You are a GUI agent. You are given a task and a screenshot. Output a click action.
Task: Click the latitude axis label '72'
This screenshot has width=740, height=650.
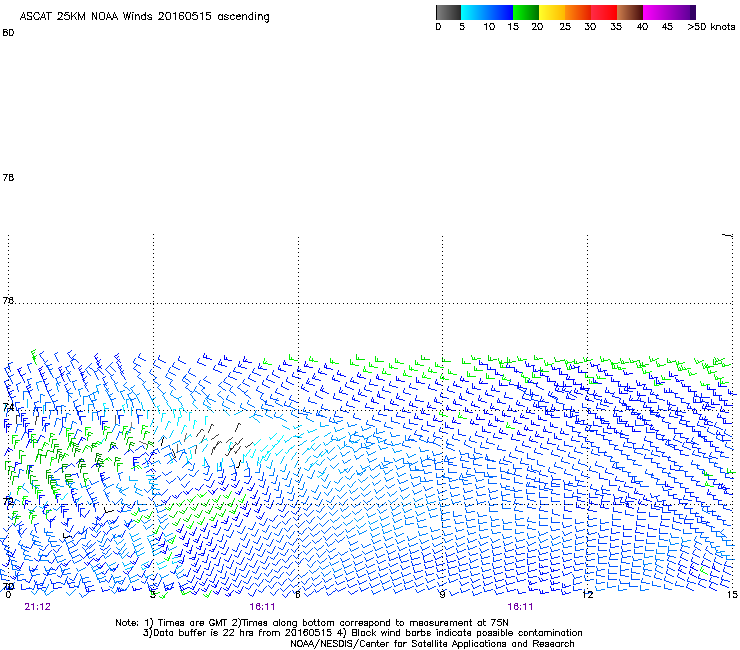point(8,501)
